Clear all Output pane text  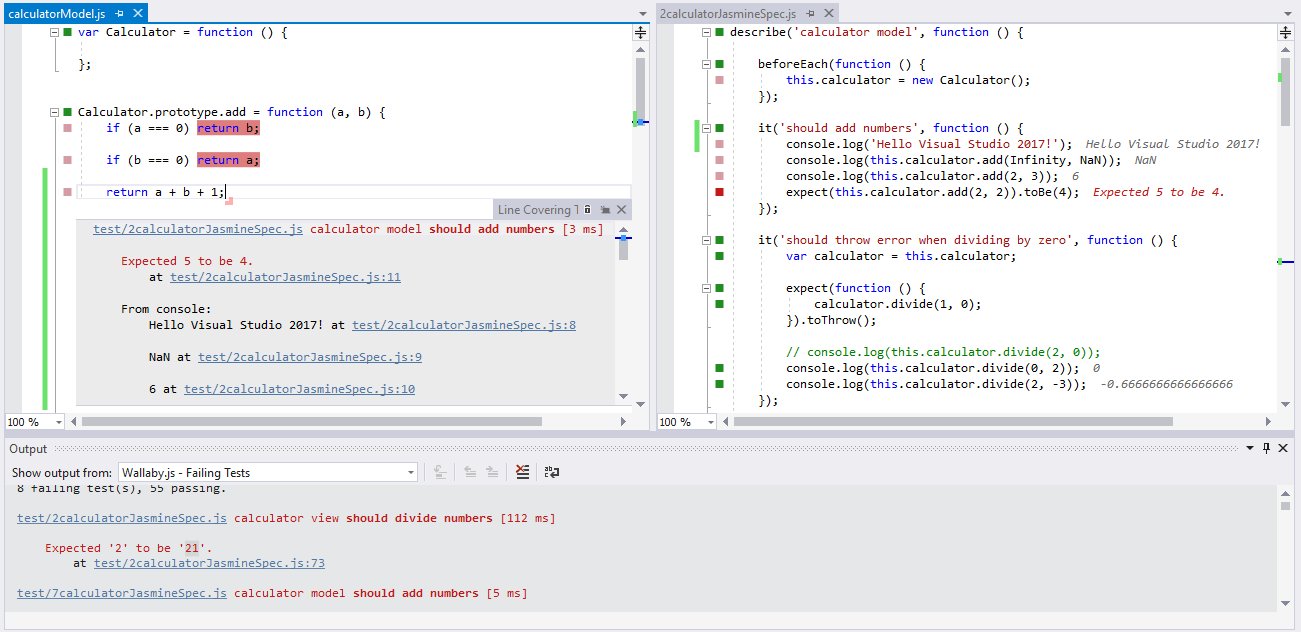tap(522, 472)
